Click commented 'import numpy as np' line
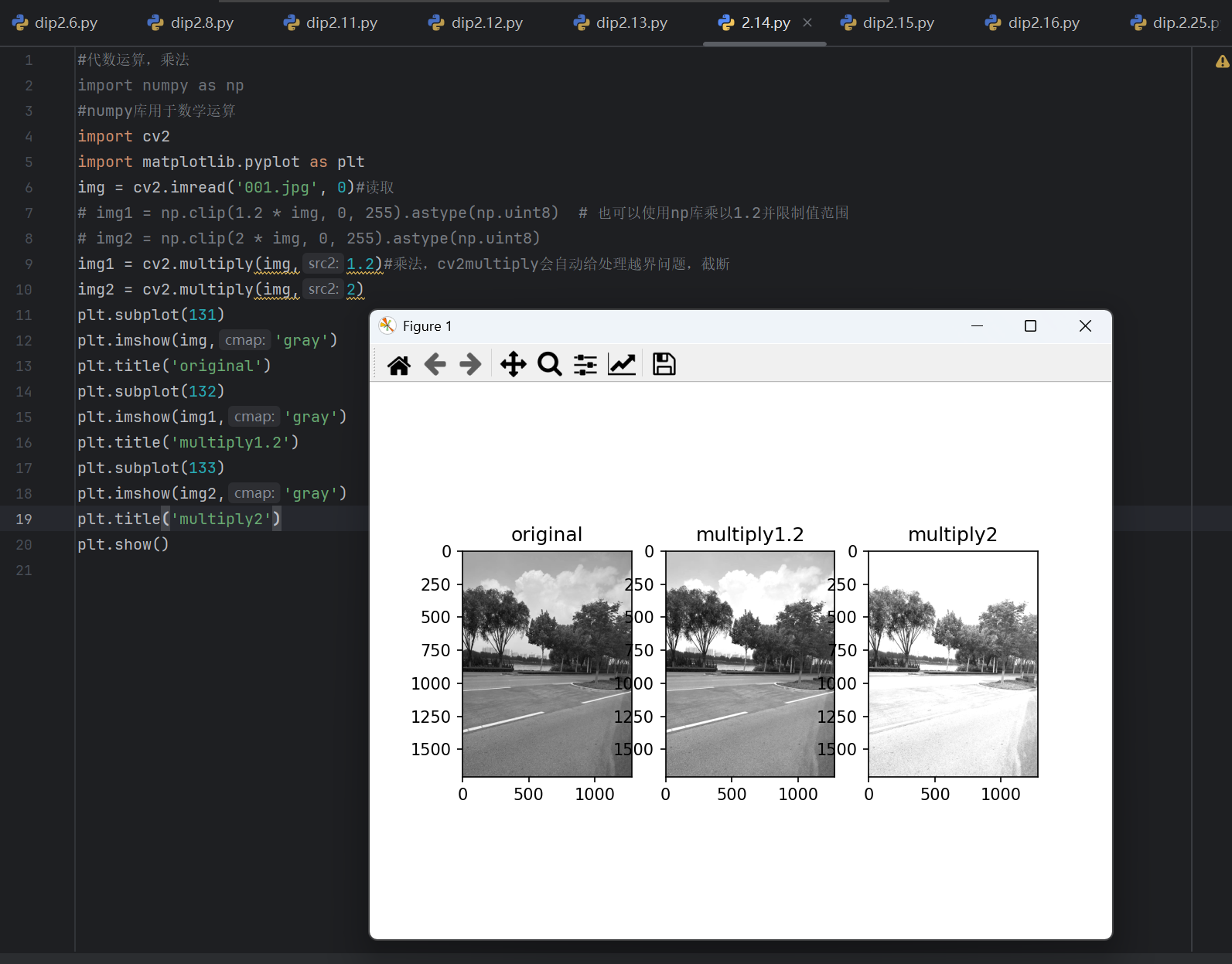 tap(160, 85)
